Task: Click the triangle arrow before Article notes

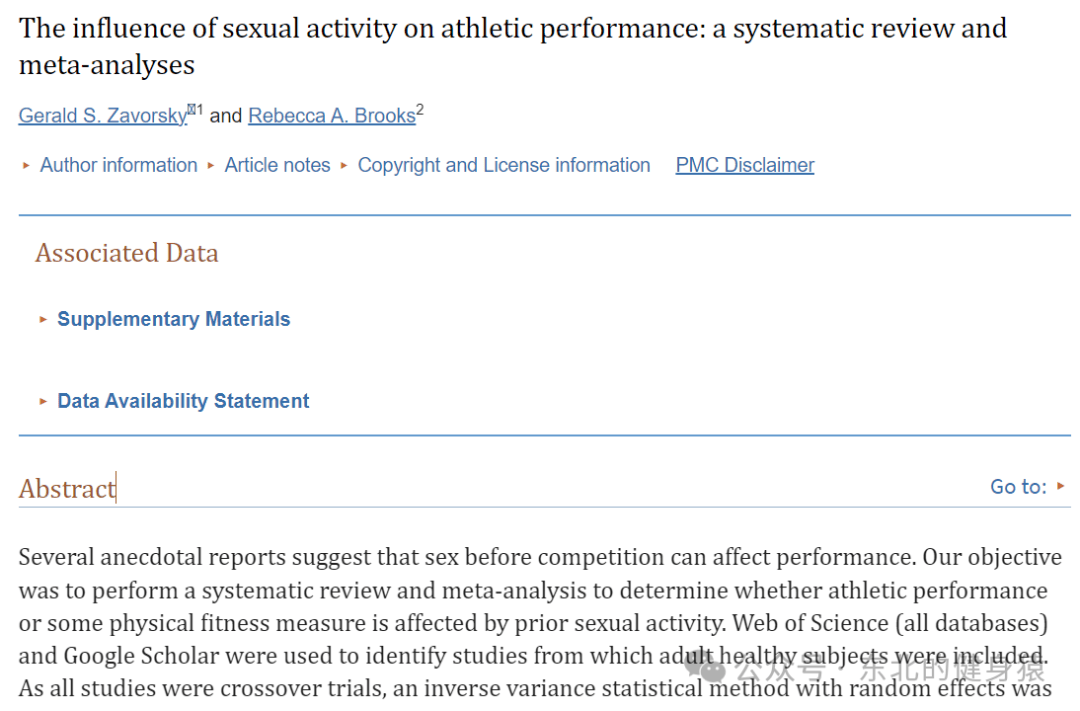Action: pos(211,165)
